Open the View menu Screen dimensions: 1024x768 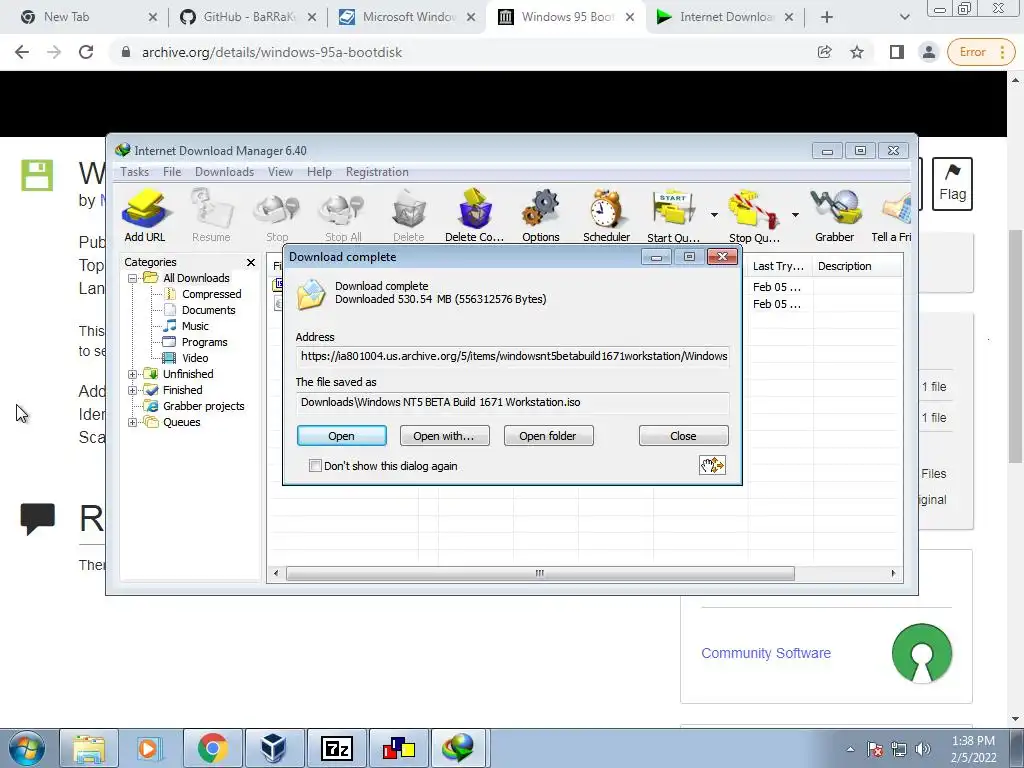pyautogui.click(x=280, y=172)
